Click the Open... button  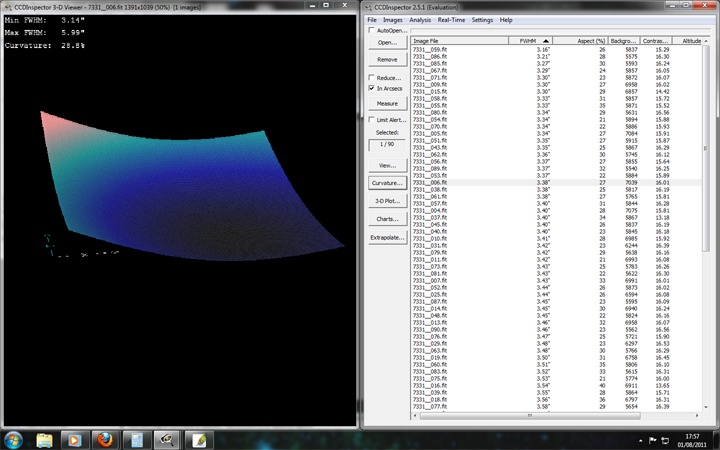(388, 43)
